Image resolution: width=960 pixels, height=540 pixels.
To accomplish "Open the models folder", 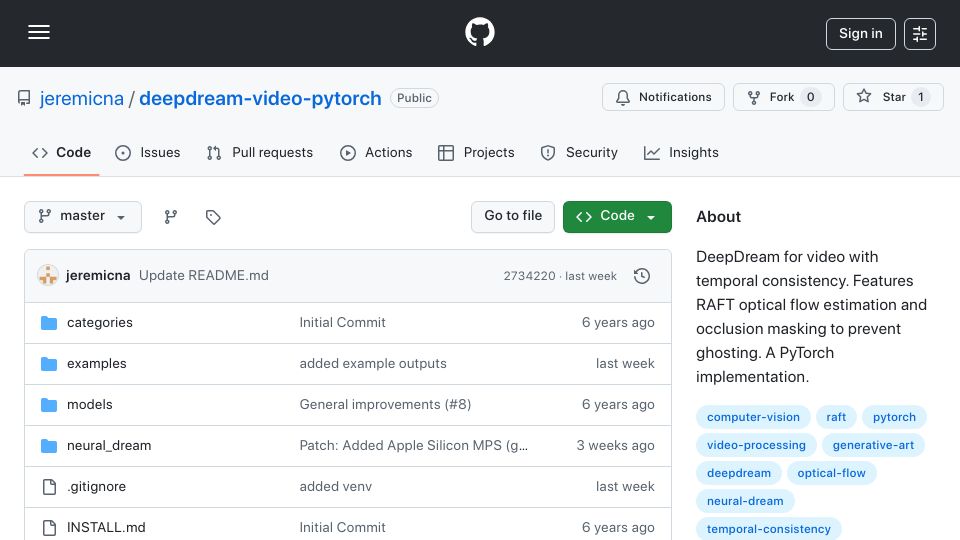I will tap(90, 405).
